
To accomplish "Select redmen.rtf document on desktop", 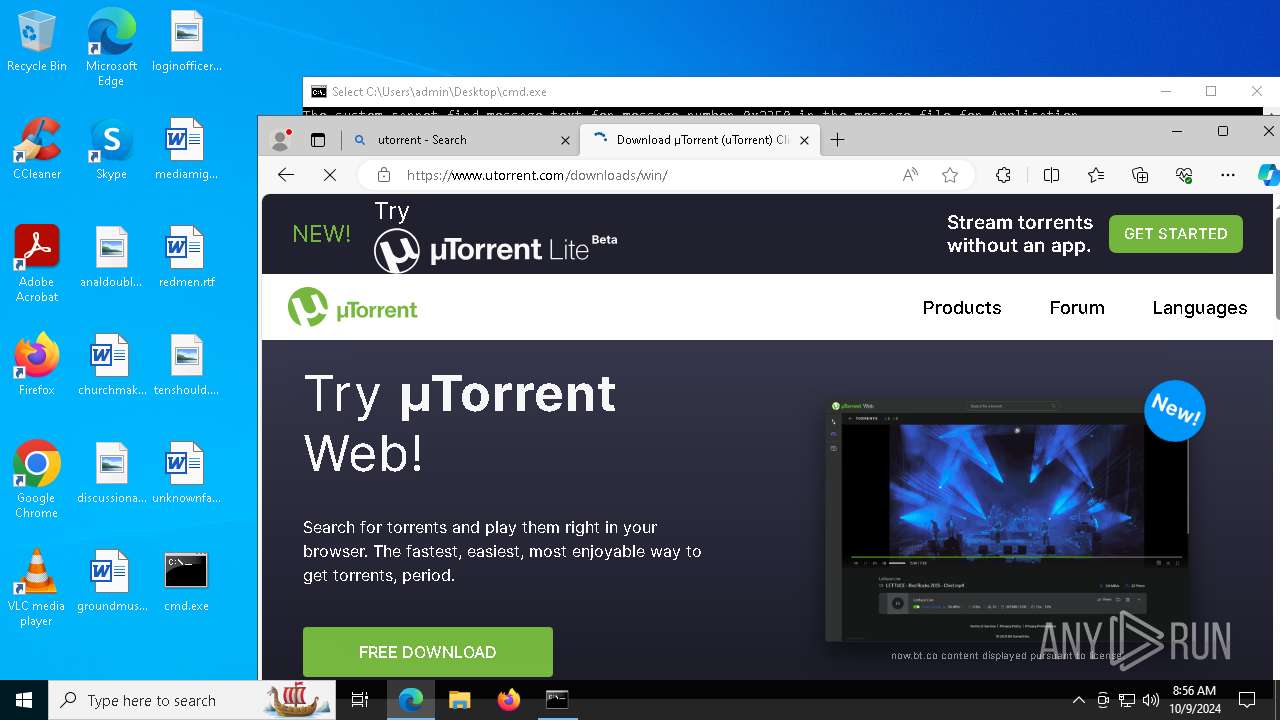I will pos(187,258).
